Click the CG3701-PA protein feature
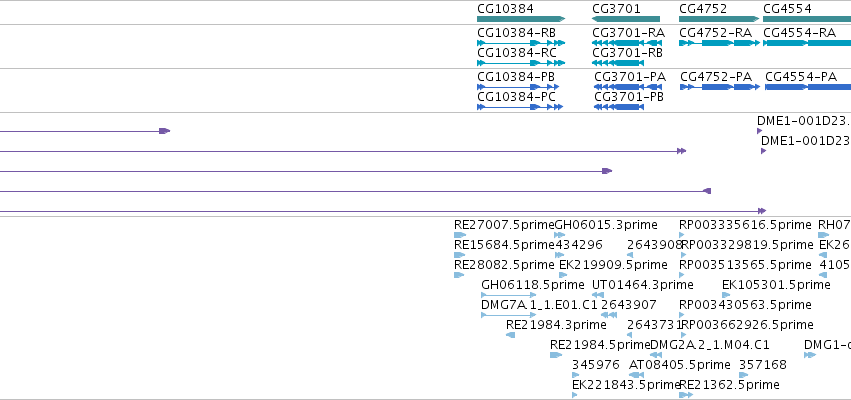This screenshot has width=851, height=400. 628,87
